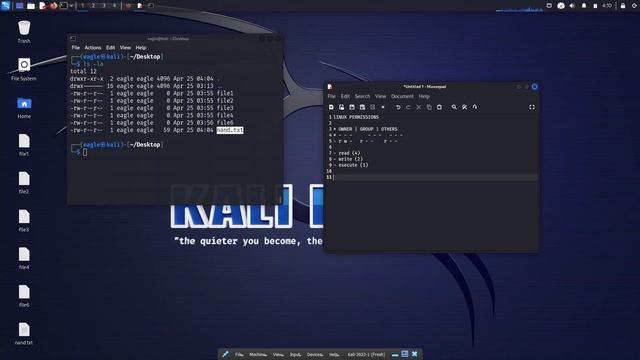Click the Copy icon in Mousepad toolbar
The width and height of the screenshot is (640, 360).
pos(429,107)
